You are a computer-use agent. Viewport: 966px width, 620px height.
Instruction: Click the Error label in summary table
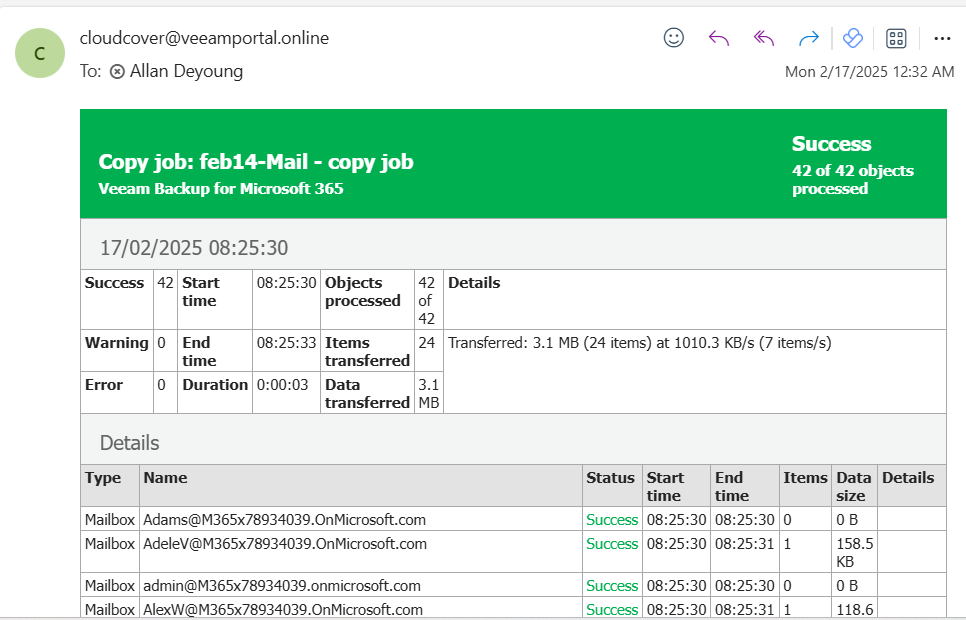[x=104, y=385]
